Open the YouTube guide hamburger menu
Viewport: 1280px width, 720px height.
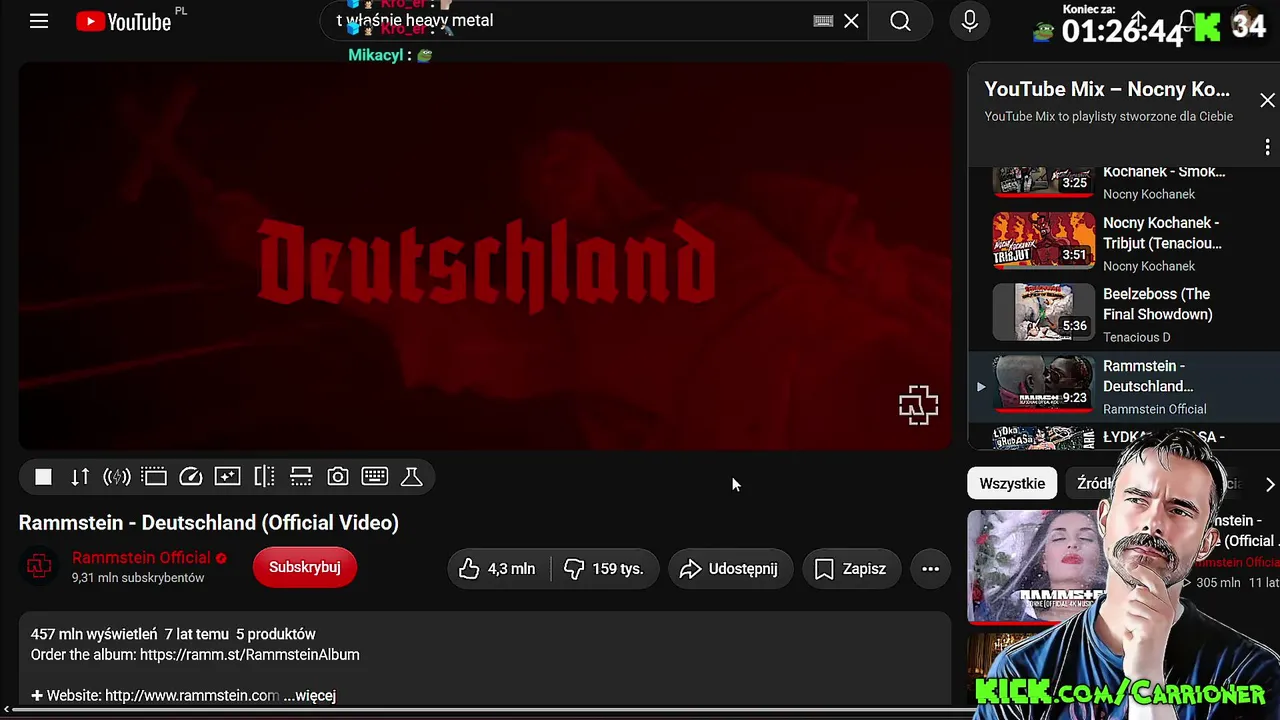click(39, 21)
